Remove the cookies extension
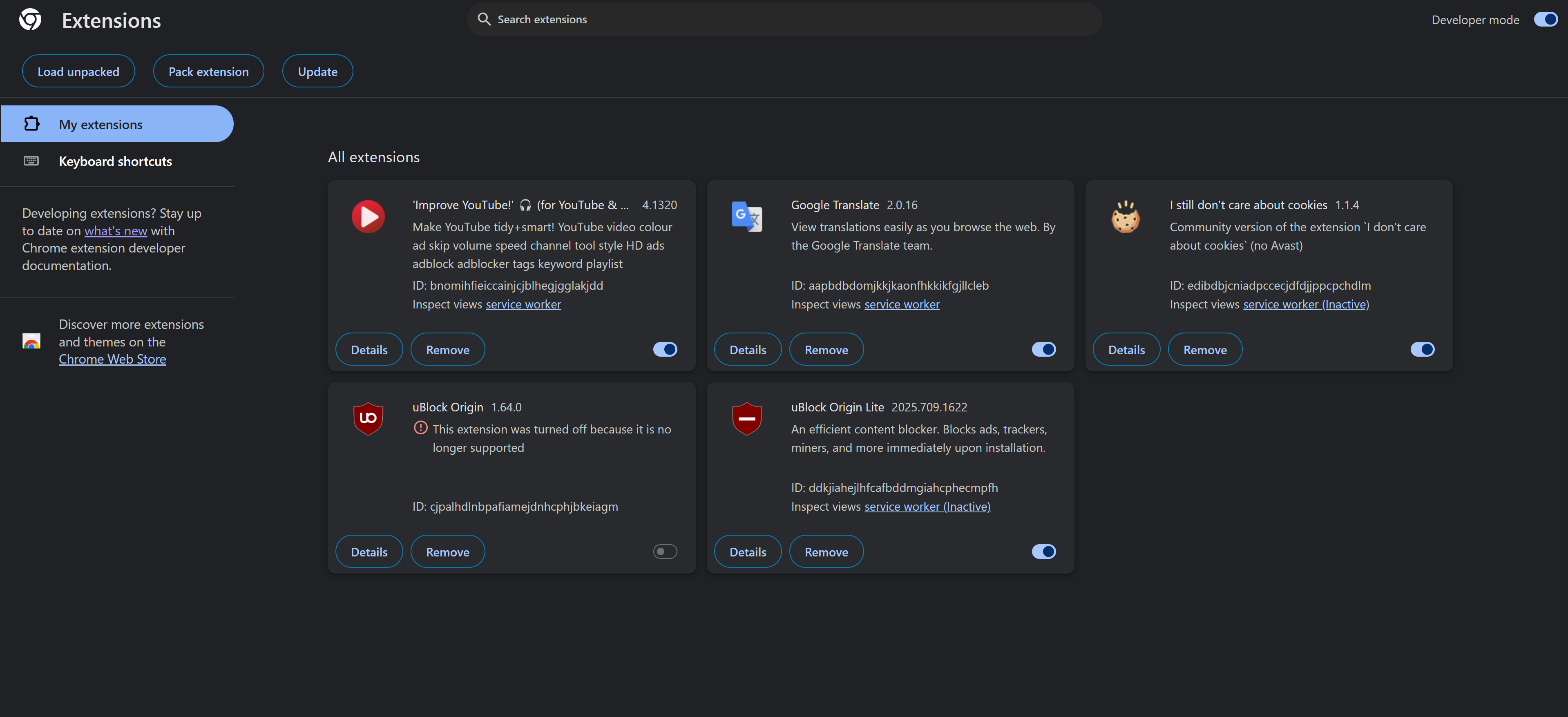The image size is (1568, 717). (1205, 350)
